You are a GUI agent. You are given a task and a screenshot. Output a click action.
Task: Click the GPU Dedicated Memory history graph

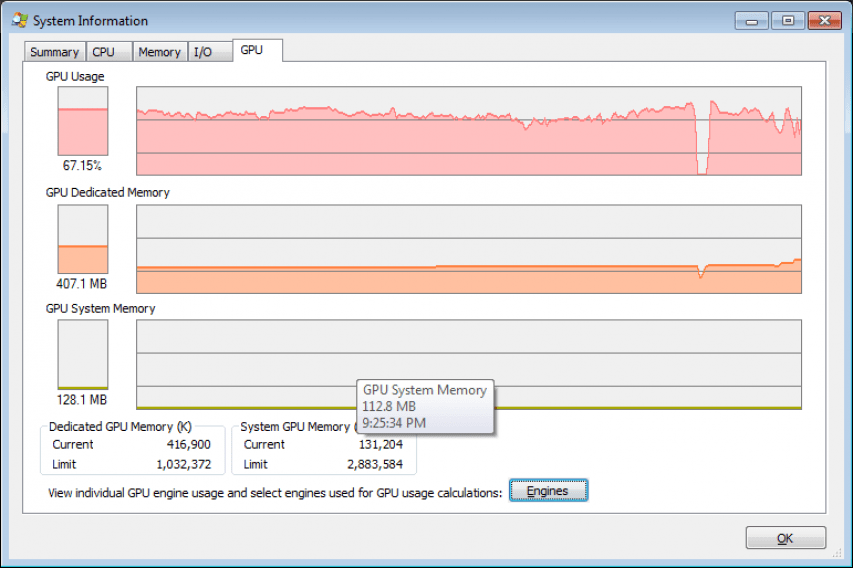click(x=468, y=249)
